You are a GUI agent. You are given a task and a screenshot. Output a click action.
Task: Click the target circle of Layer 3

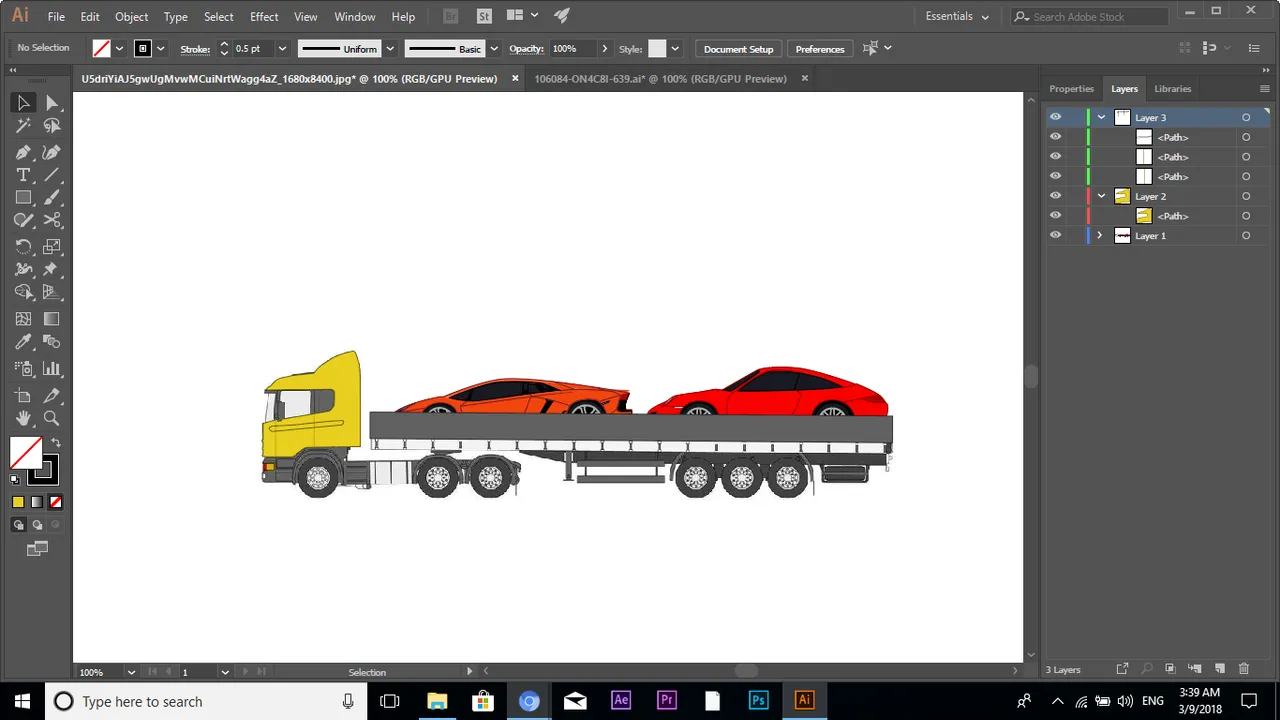[1246, 117]
